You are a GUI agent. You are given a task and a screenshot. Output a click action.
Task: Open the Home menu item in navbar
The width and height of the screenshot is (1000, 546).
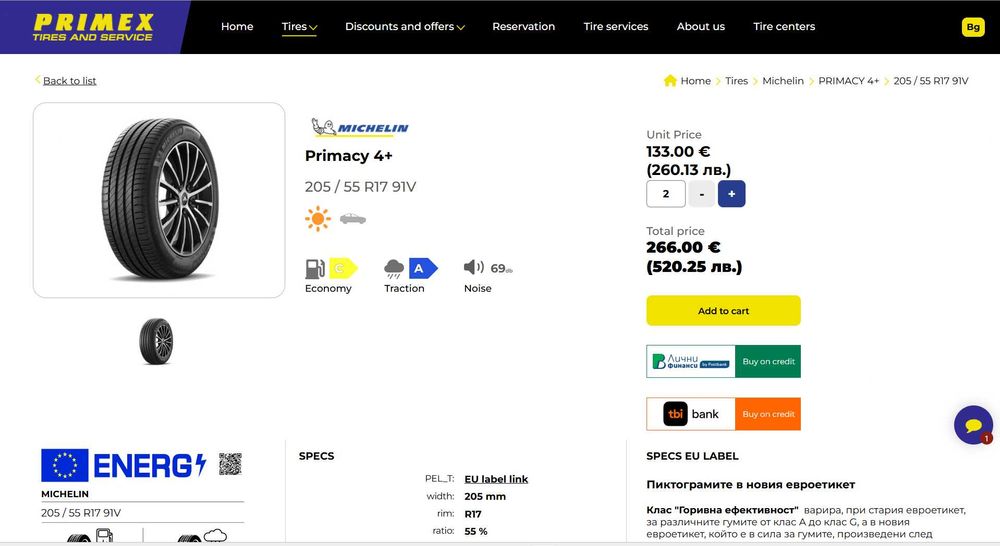click(237, 26)
